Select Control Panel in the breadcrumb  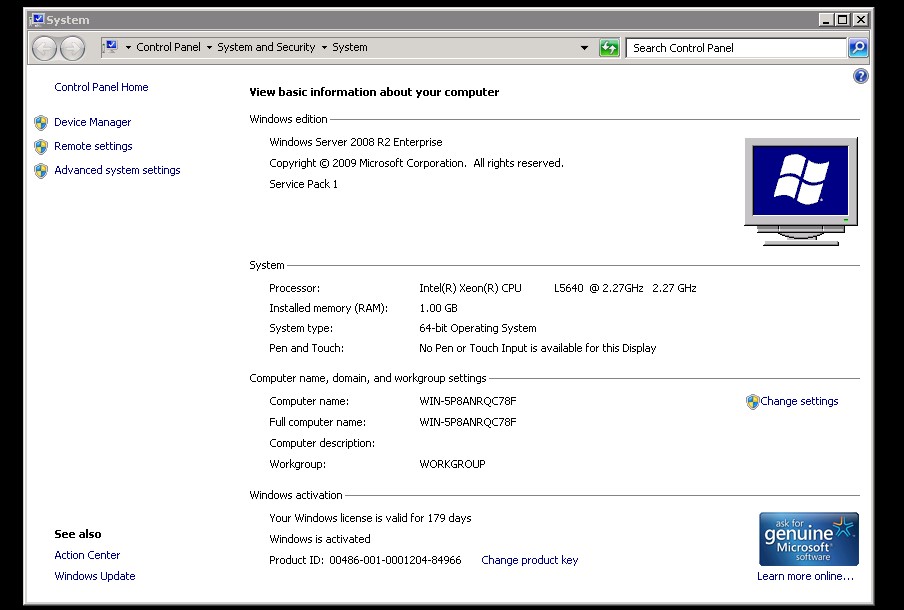point(168,47)
